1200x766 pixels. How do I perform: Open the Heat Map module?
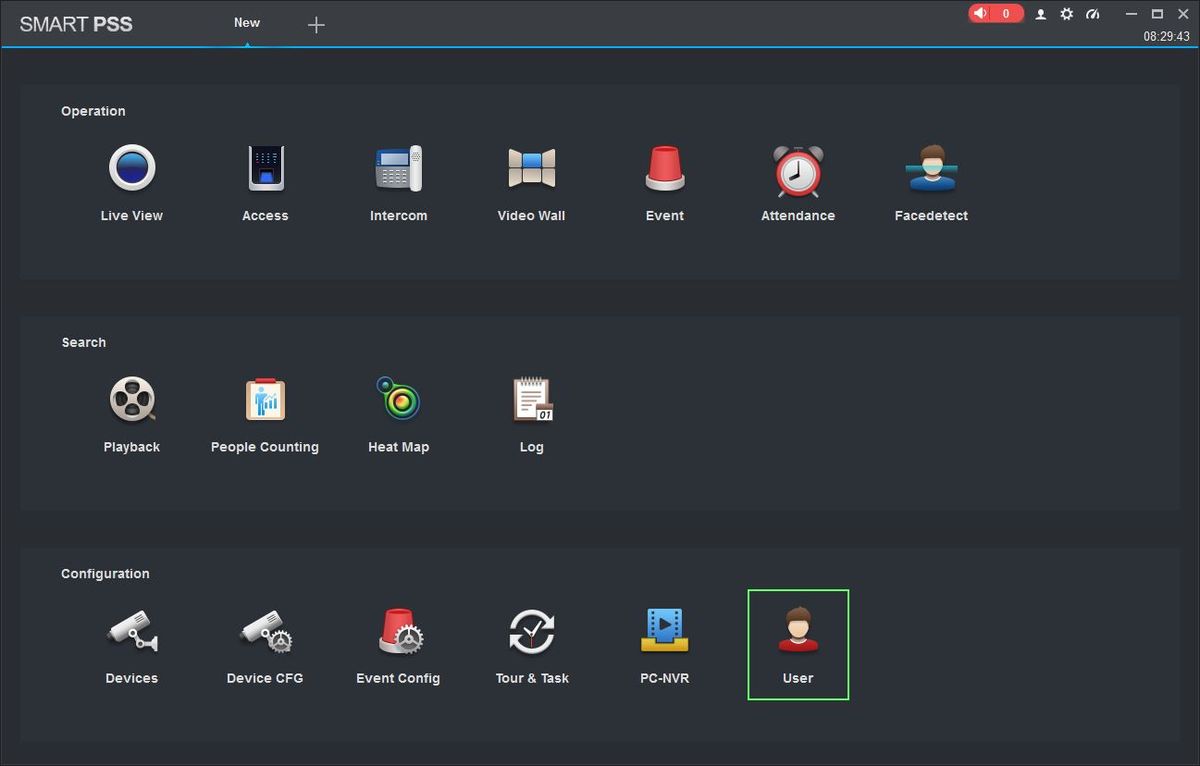tap(398, 400)
